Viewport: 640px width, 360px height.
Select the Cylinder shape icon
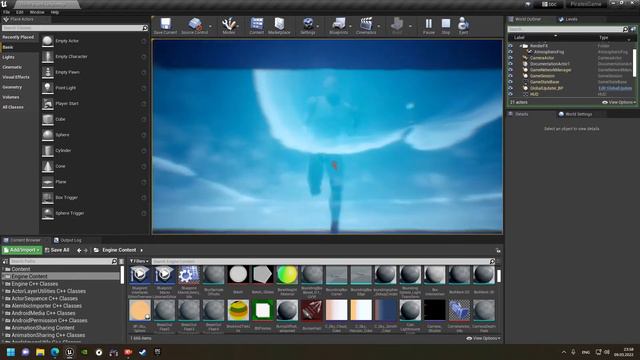48,151
